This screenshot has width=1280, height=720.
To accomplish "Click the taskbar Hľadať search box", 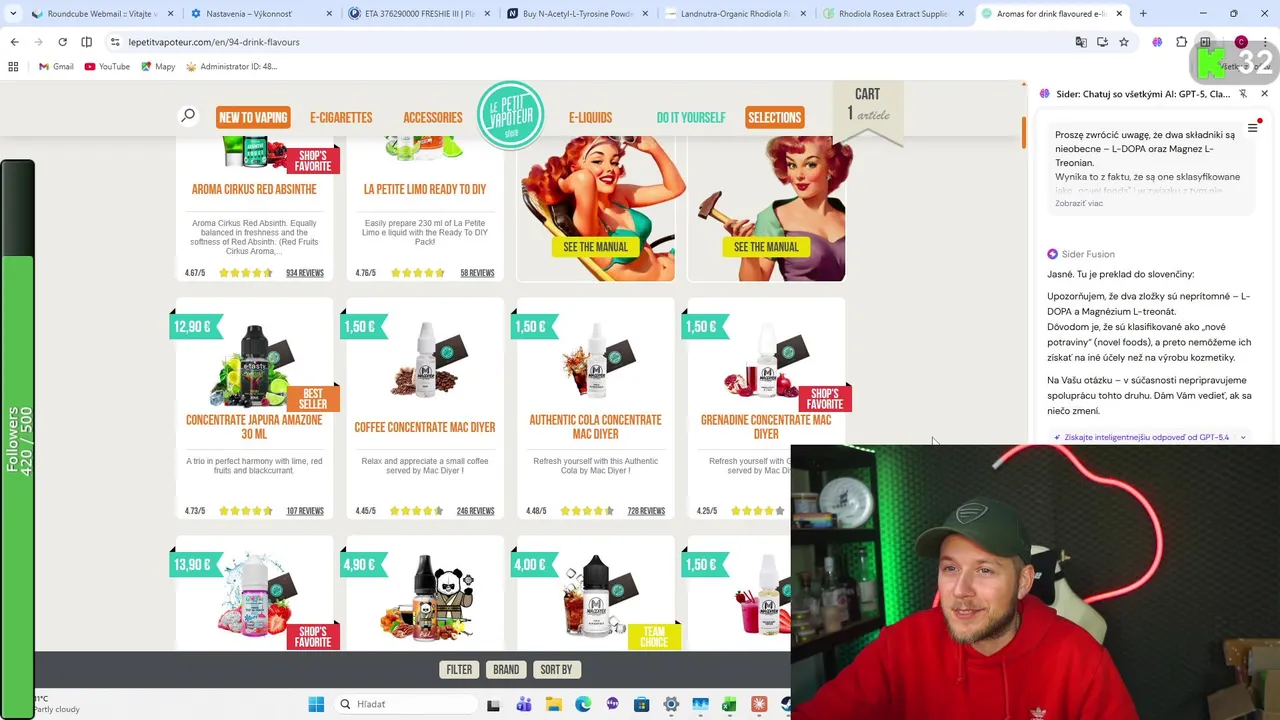I will coord(406,704).
